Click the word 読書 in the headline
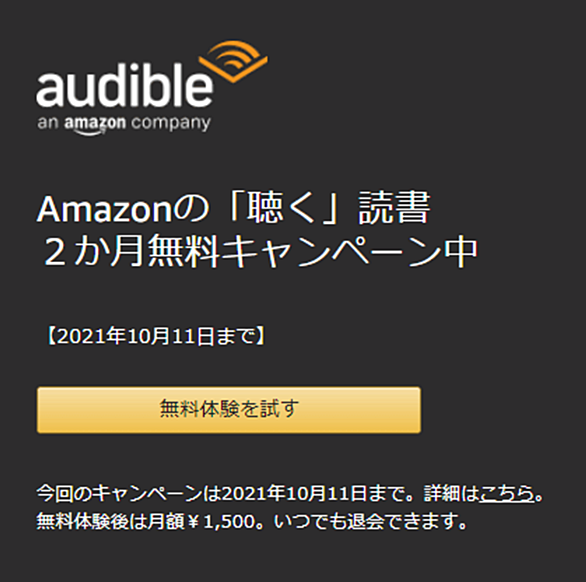Viewport: 586px width, 582px height. click(394, 208)
